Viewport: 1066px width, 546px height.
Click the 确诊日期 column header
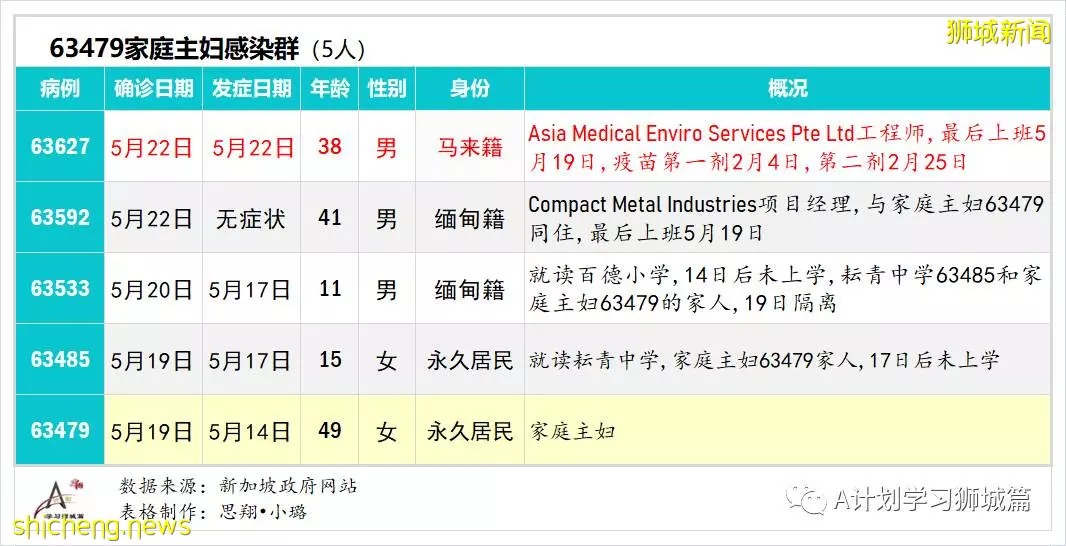154,88
